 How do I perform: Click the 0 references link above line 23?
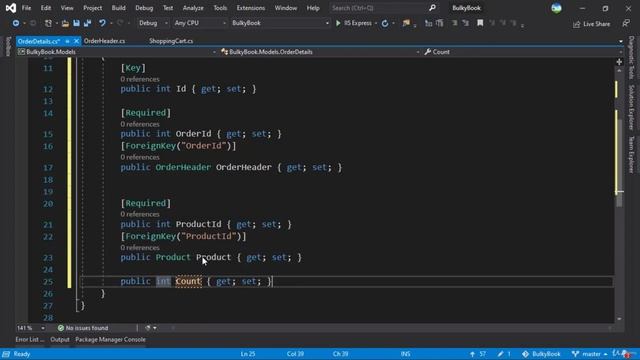pos(140,248)
